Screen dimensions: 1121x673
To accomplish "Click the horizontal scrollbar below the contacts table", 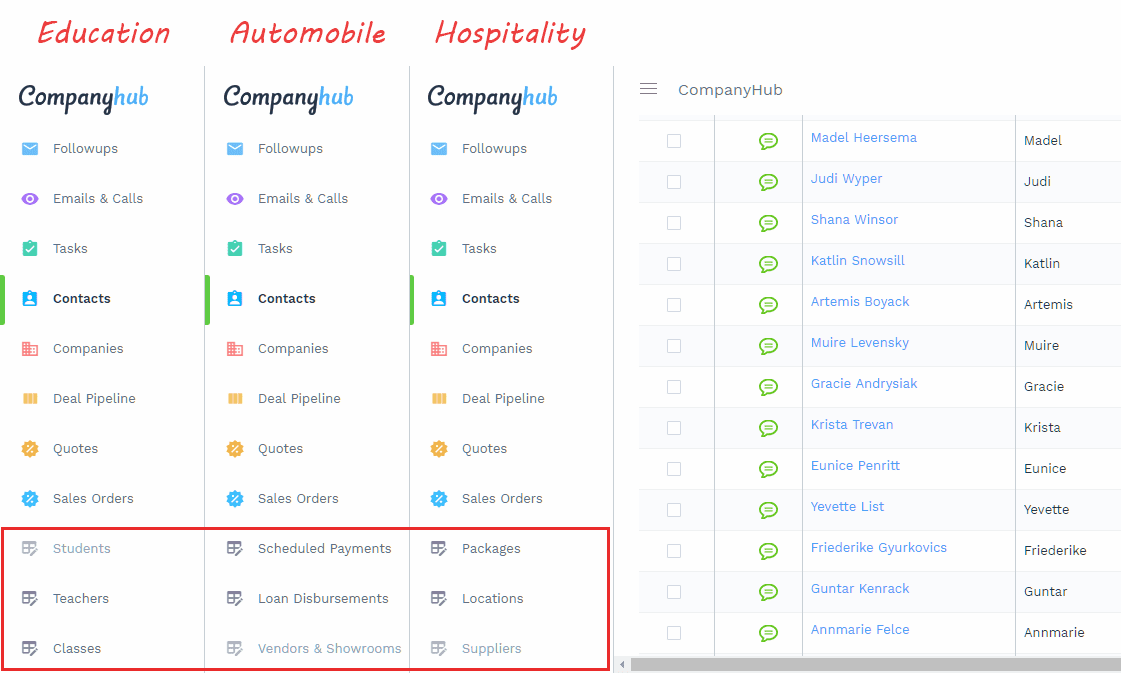I will [870, 664].
